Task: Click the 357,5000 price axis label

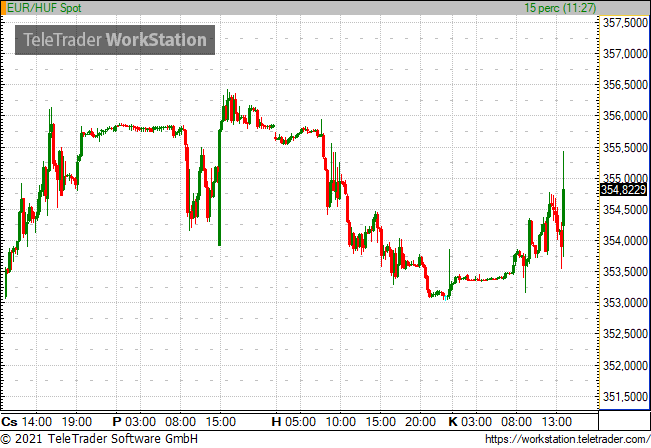Action: click(625, 22)
